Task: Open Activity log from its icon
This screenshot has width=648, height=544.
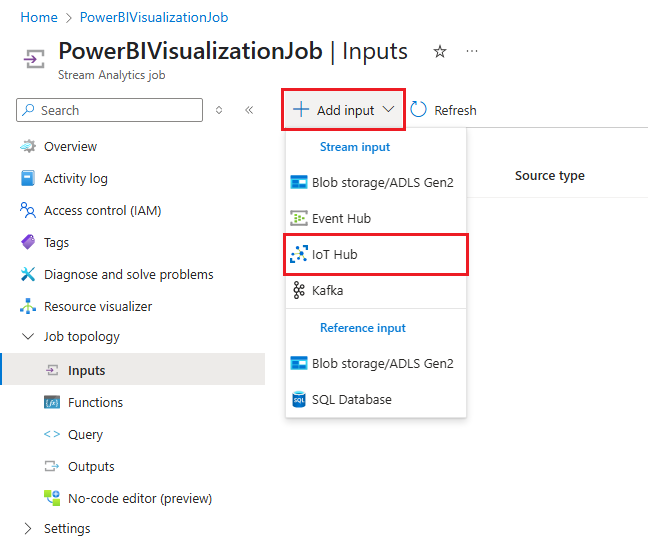Action: coord(28,179)
